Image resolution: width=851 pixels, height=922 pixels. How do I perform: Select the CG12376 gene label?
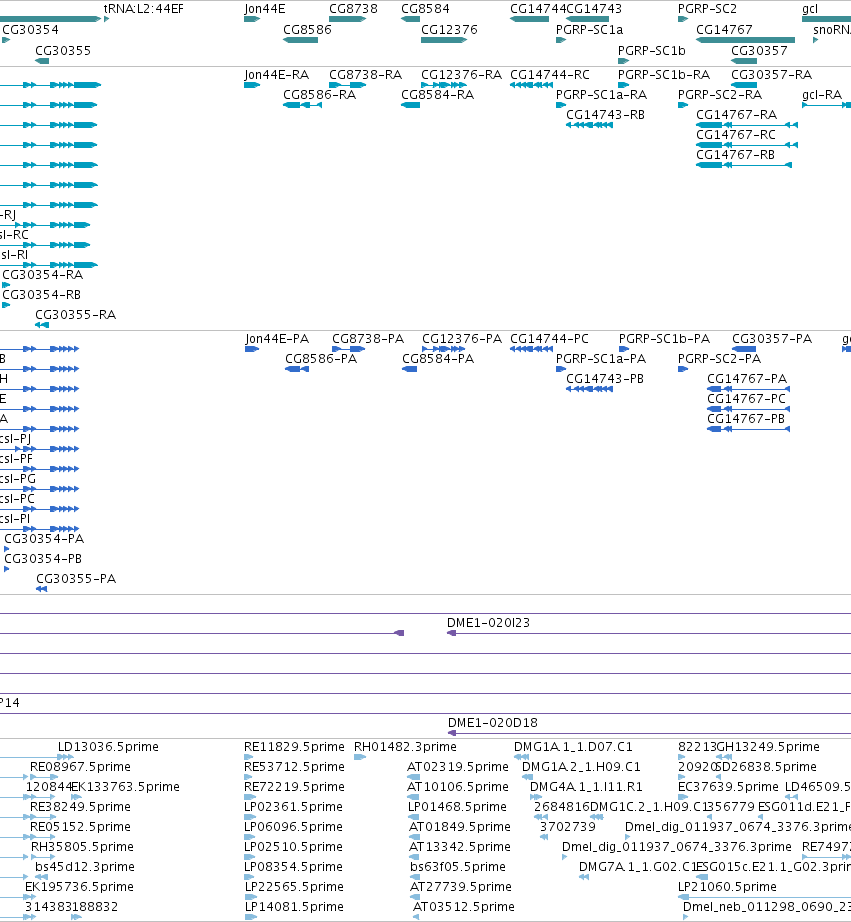449,30
